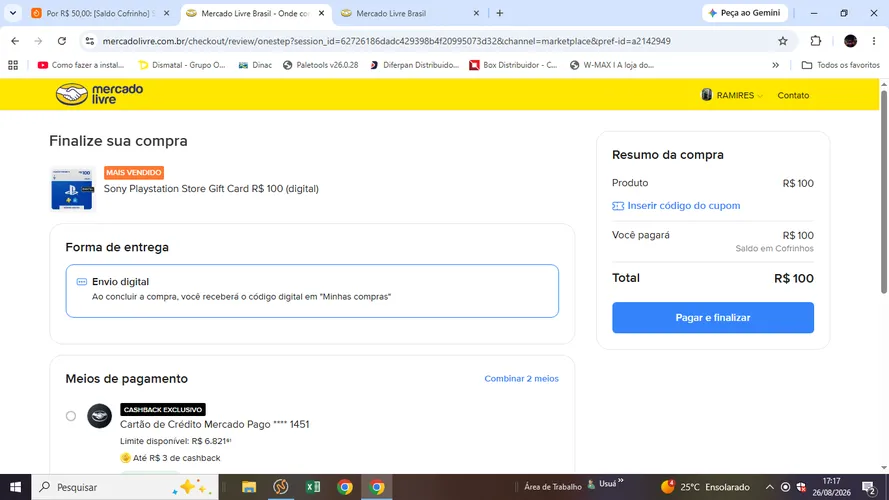Open the Diferpan Distribuido... bookmark
The height and width of the screenshot is (500, 889).
[414, 65]
